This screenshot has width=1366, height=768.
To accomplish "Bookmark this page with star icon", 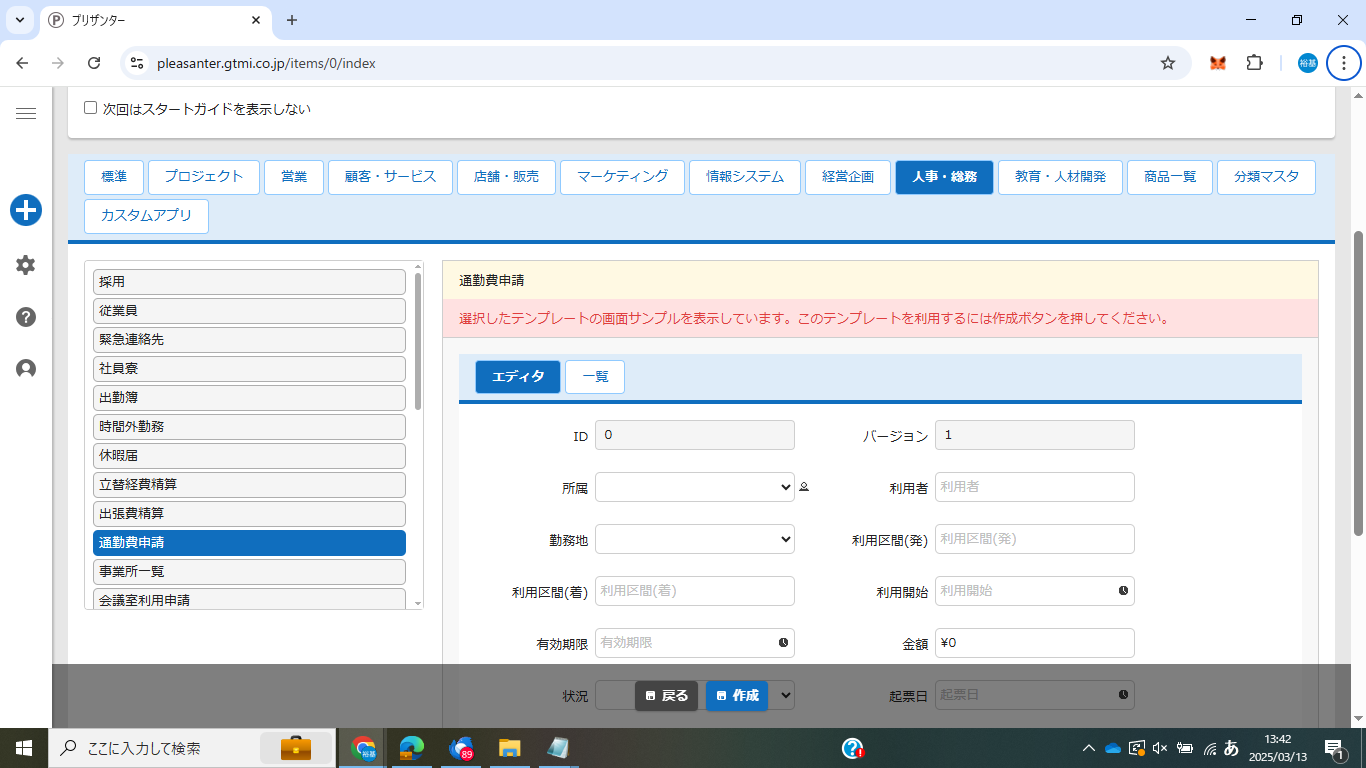I will (x=1167, y=63).
